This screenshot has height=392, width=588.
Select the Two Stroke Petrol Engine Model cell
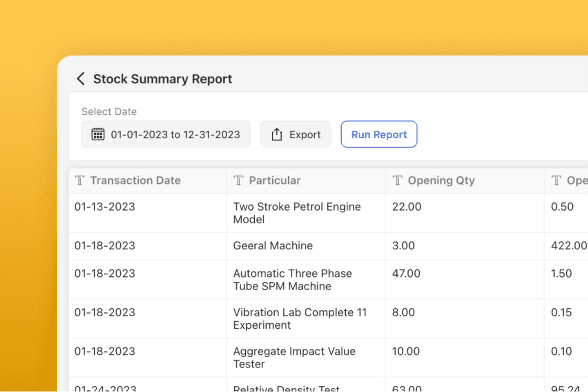coord(306,213)
